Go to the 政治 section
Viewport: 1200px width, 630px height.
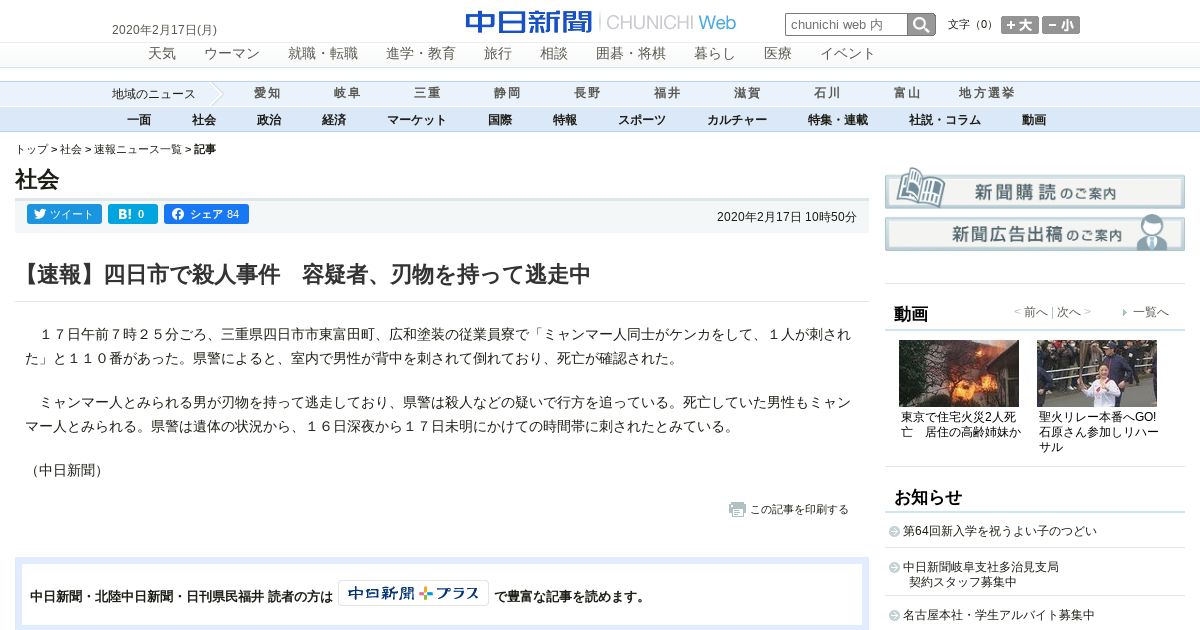click(x=269, y=120)
